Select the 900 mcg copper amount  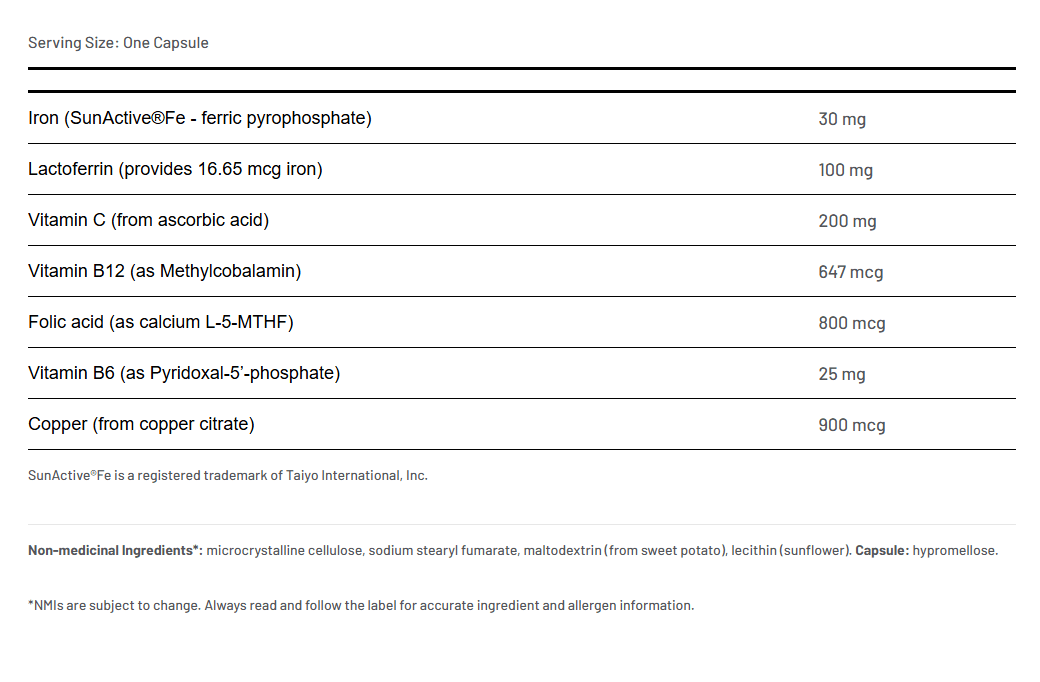click(851, 425)
